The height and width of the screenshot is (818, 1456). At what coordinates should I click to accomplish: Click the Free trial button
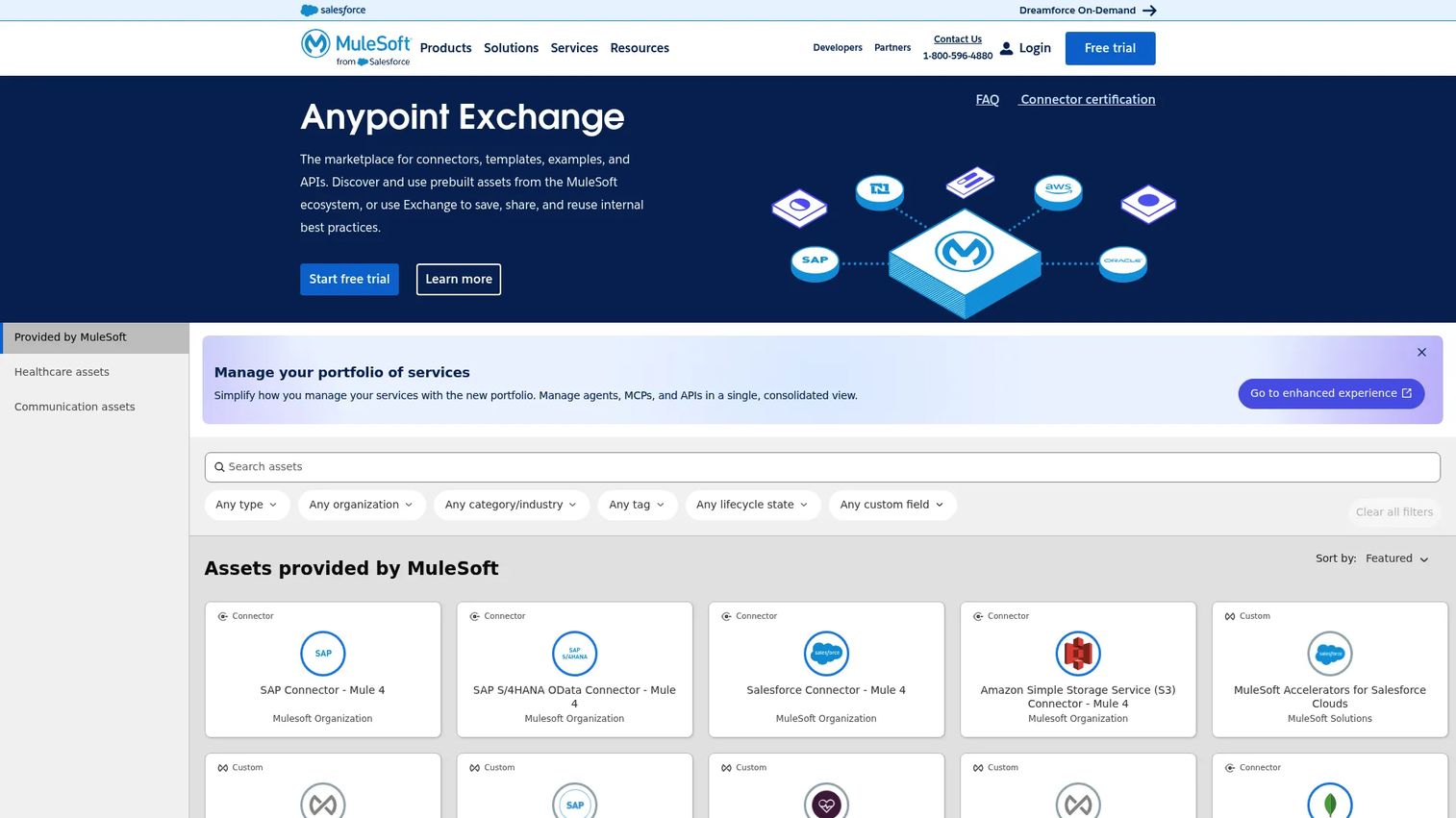pyautogui.click(x=1111, y=48)
